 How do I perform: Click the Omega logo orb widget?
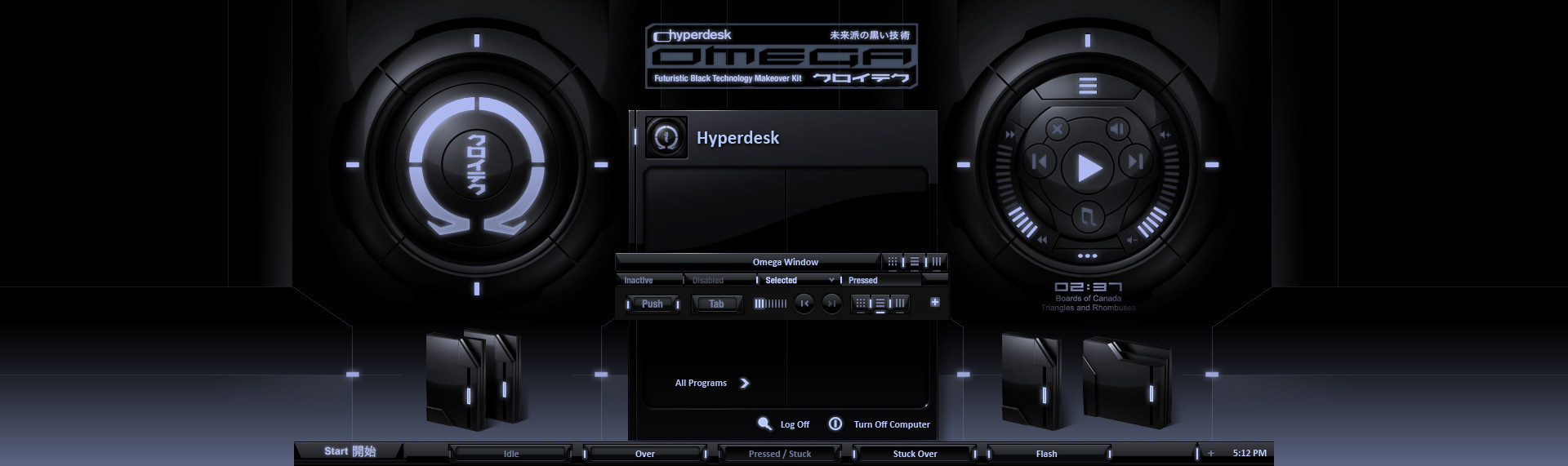coord(477,166)
